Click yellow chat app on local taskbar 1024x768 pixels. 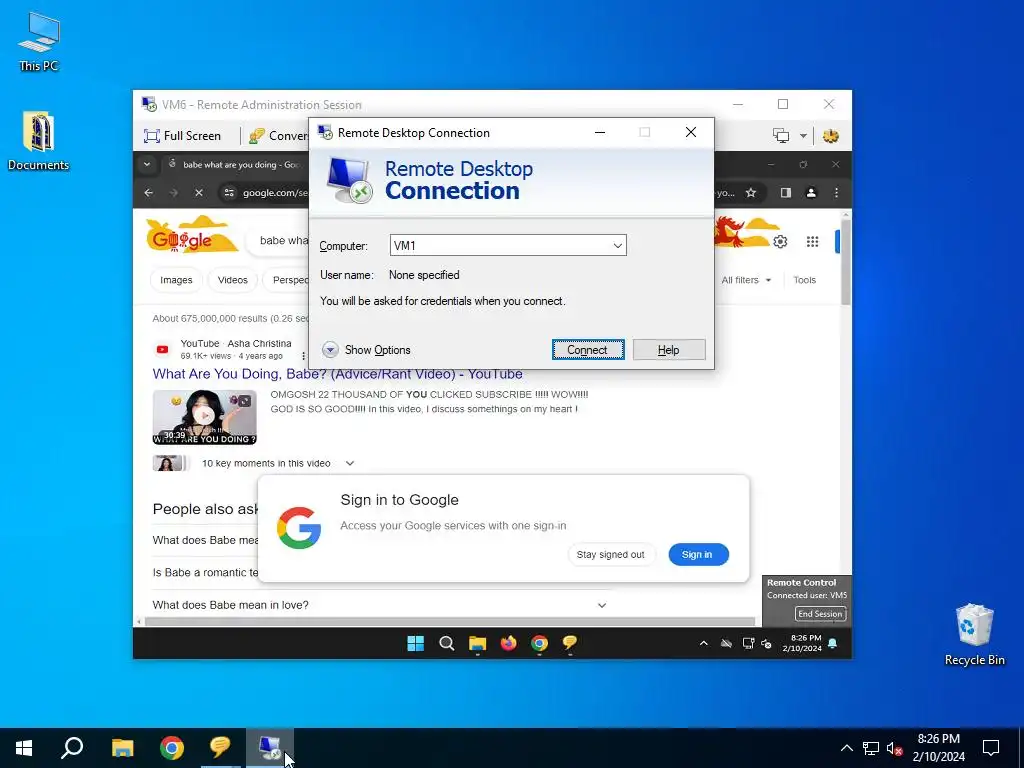coord(221,748)
